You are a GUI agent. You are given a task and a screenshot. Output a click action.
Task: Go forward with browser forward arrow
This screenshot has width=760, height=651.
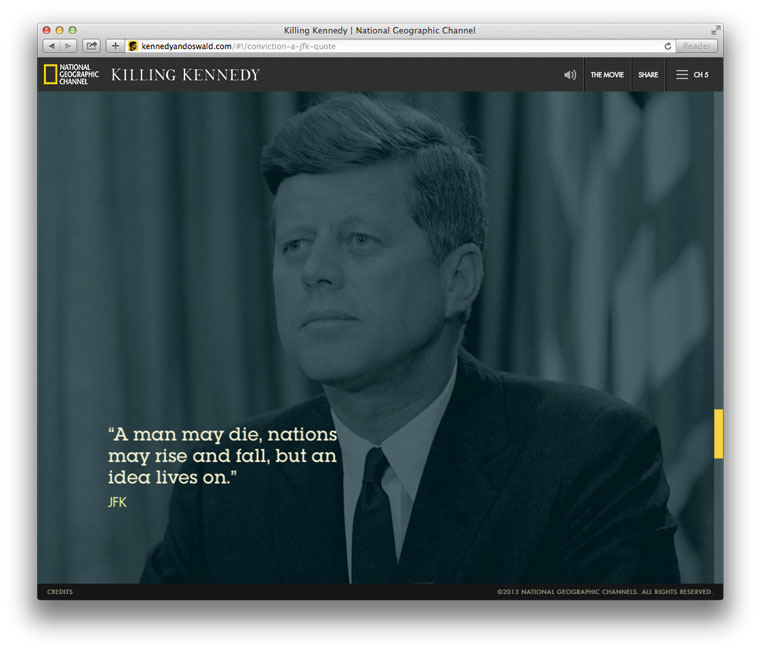point(68,46)
